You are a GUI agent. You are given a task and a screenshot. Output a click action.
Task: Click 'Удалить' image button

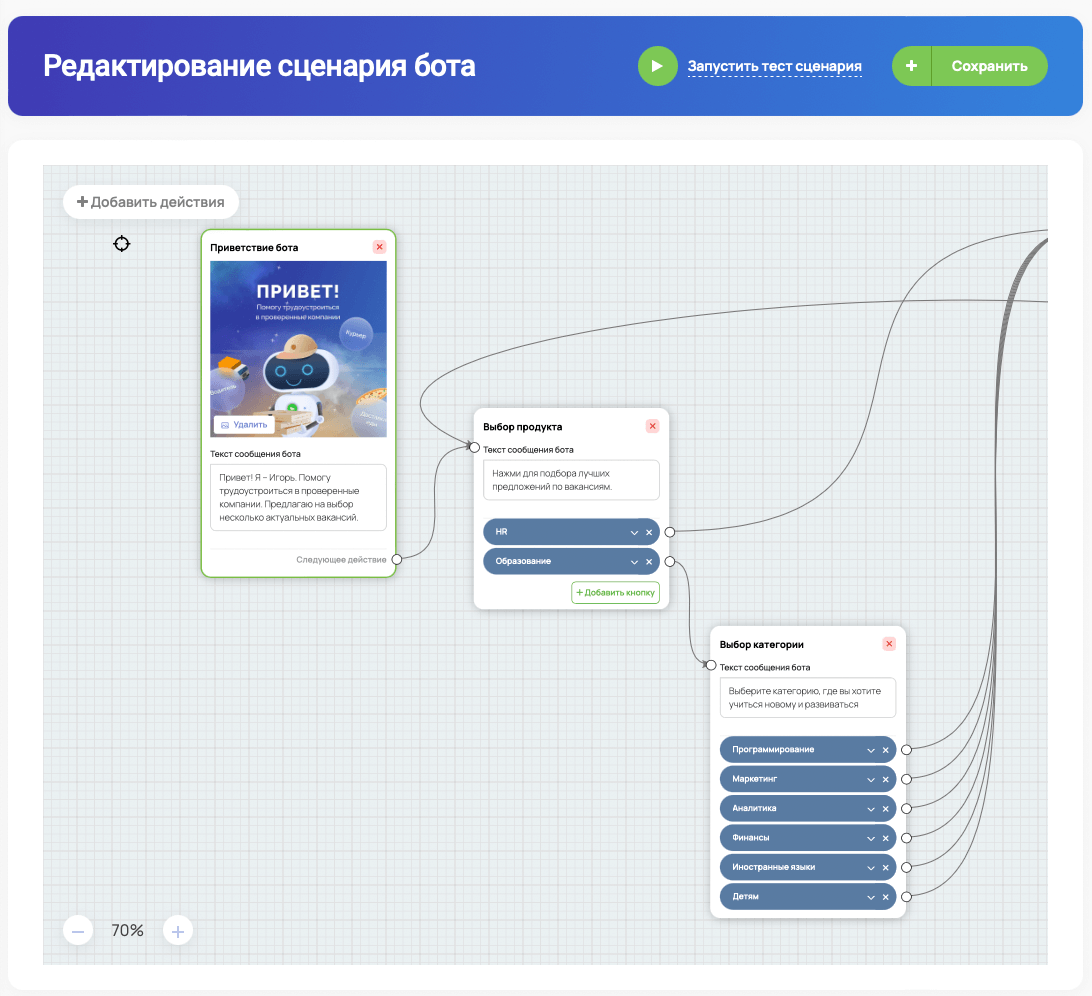pos(244,425)
